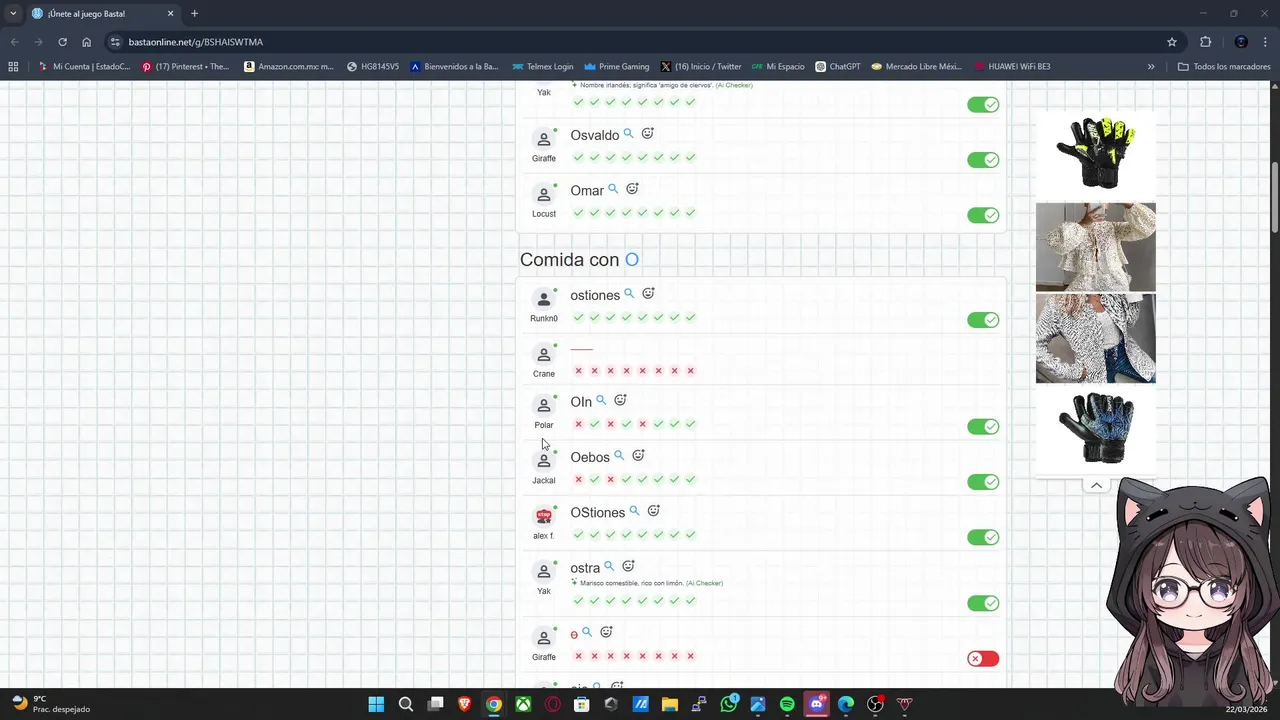
Task: Look up ostra with its magnifier icon
Action: [x=609, y=567]
